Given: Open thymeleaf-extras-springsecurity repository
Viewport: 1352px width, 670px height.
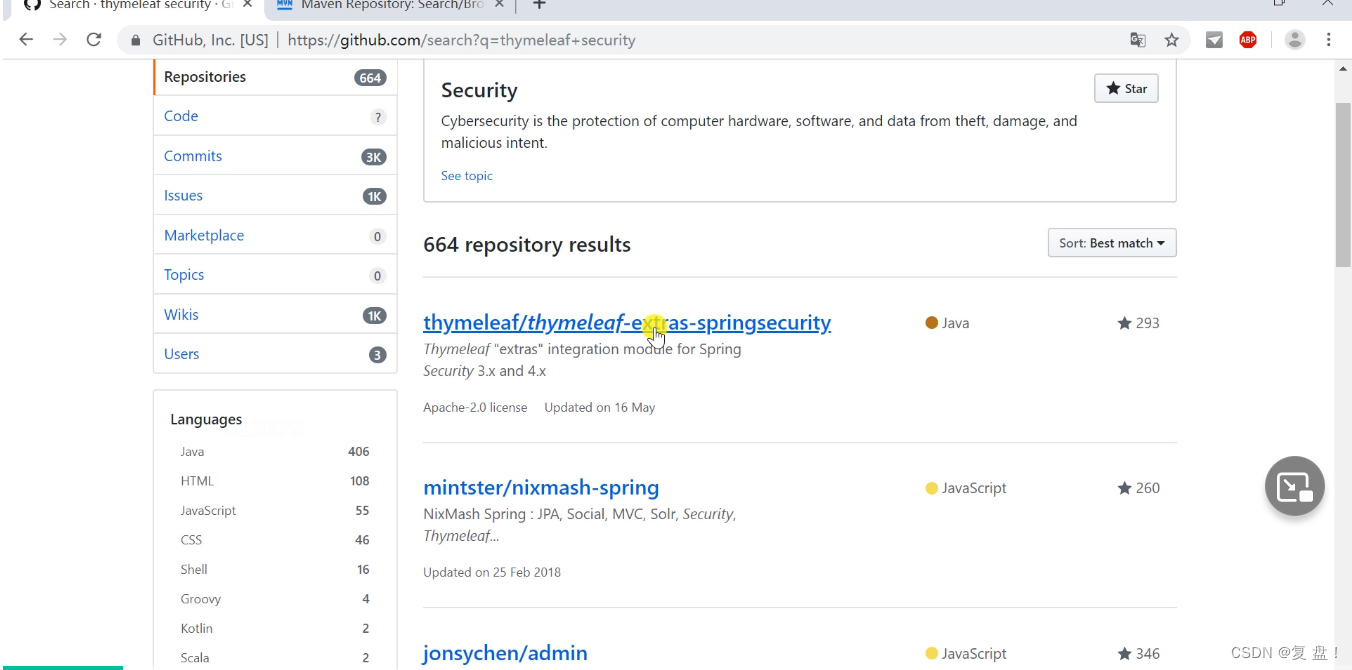Looking at the screenshot, I should (627, 323).
